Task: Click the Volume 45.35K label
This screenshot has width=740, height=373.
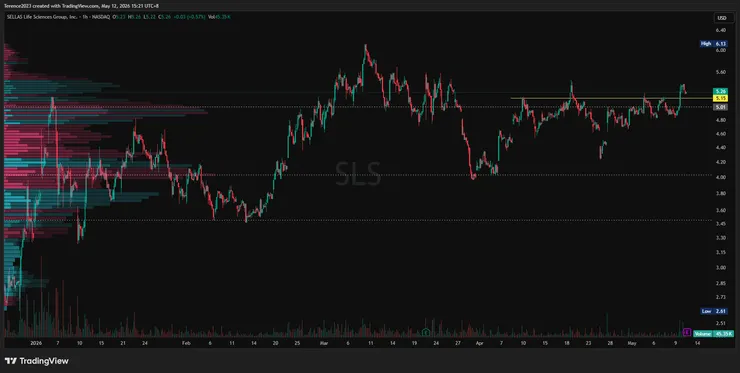Action: (x=714, y=333)
